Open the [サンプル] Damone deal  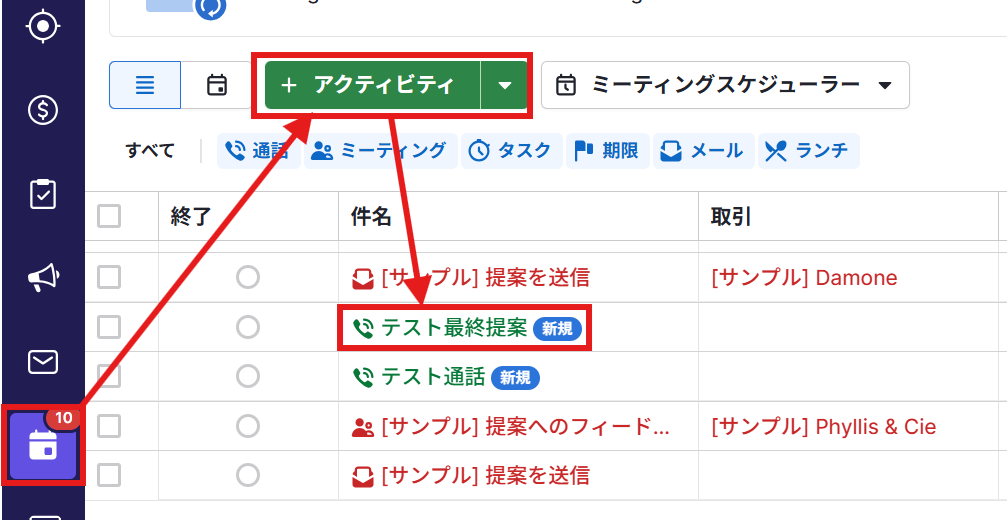(x=804, y=278)
